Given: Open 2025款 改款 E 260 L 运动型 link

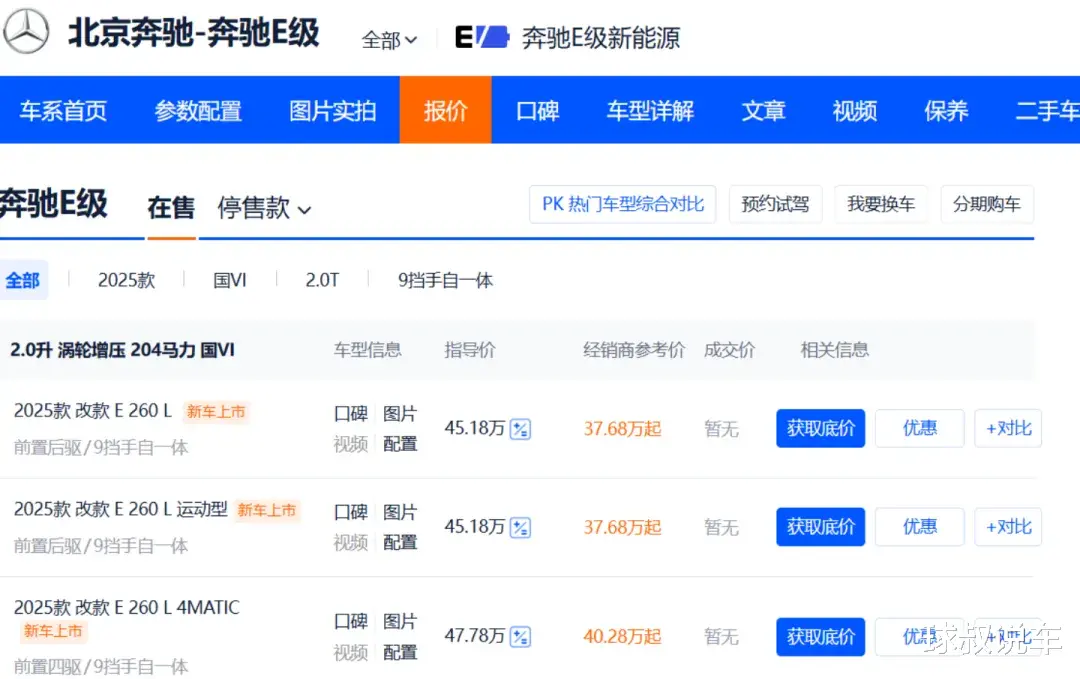Looking at the screenshot, I should pyautogui.click(x=121, y=510).
